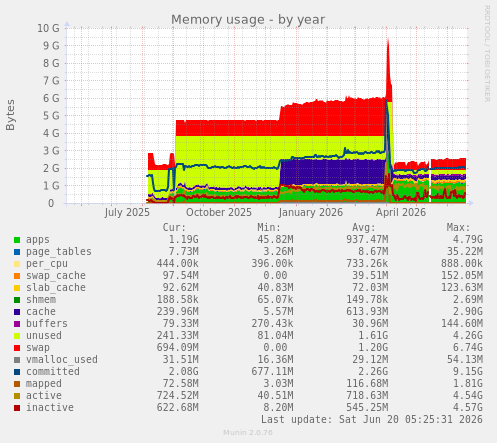Select the 'apps' legend label
497x443 pixels.
click(x=38, y=240)
